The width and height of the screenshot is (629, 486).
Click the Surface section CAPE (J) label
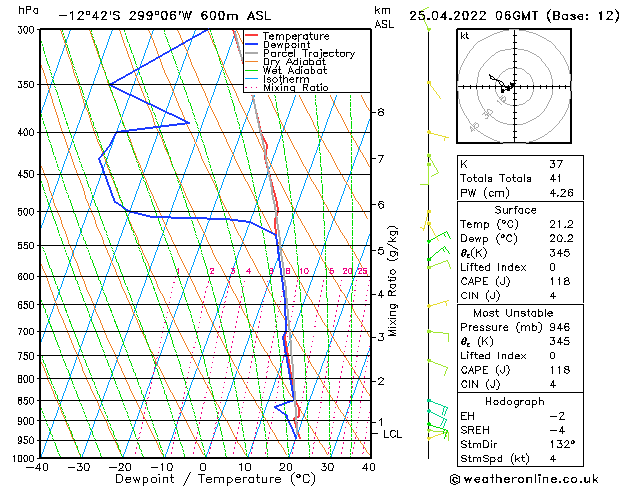coord(485,281)
